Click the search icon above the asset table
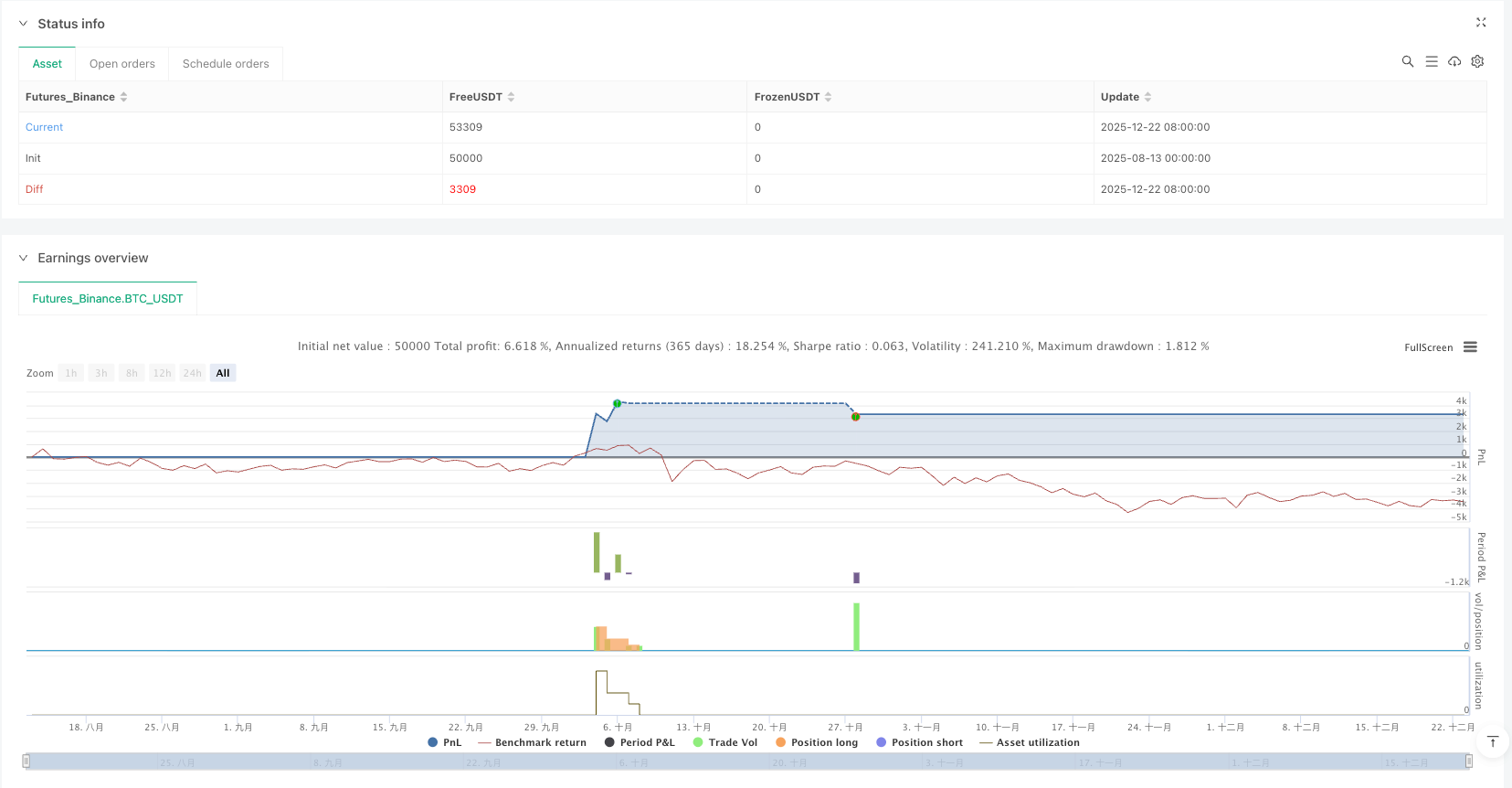Viewport: 1512px width, 788px height. [x=1407, y=61]
